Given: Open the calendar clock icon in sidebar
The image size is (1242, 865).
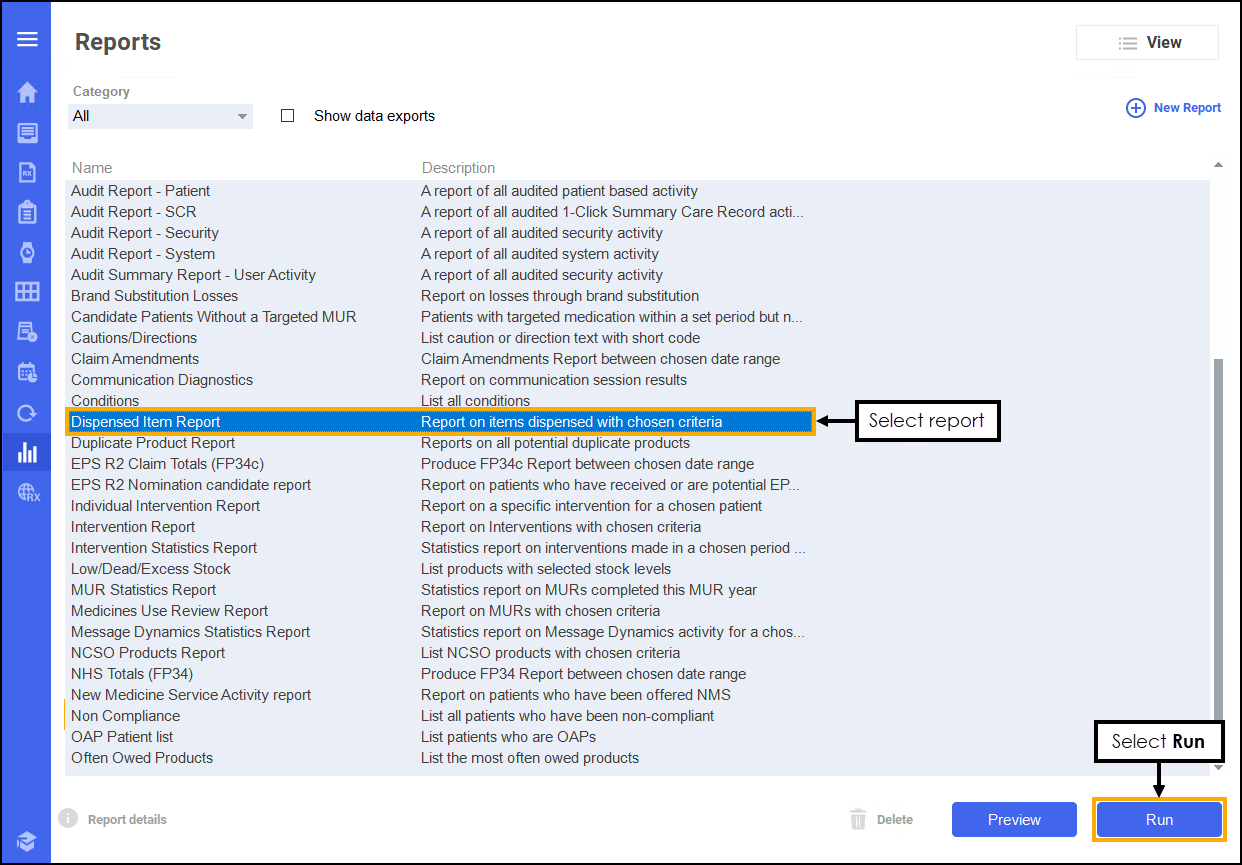Looking at the screenshot, I should (x=27, y=372).
